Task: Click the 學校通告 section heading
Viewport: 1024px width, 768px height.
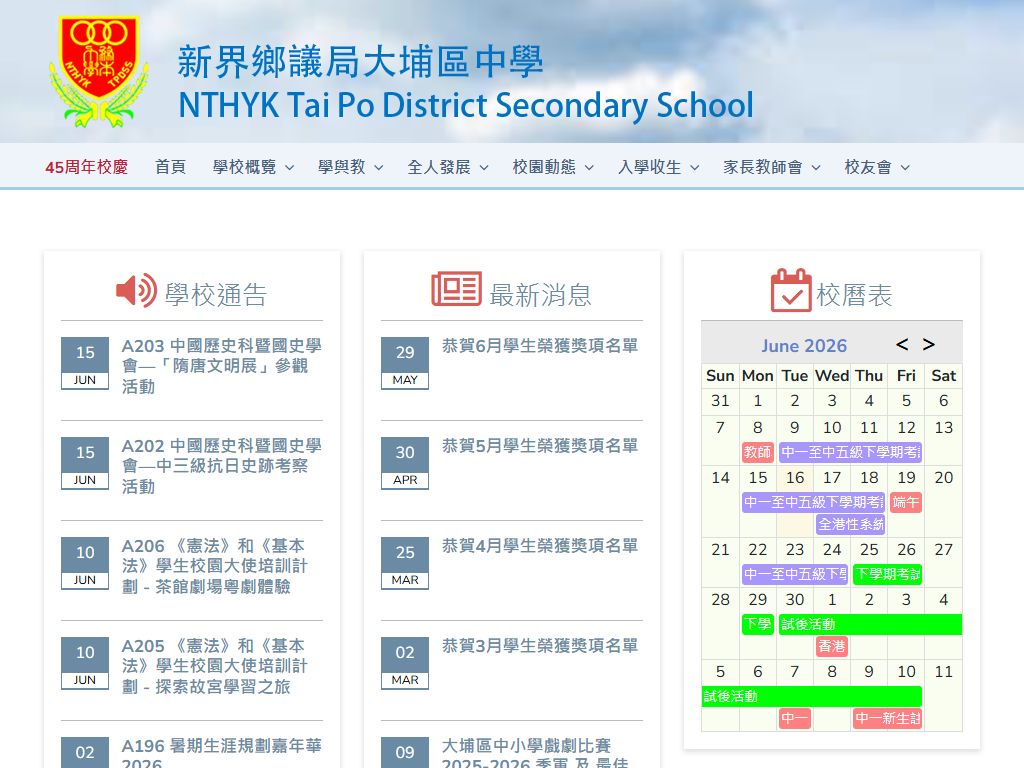Action: coord(216,295)
